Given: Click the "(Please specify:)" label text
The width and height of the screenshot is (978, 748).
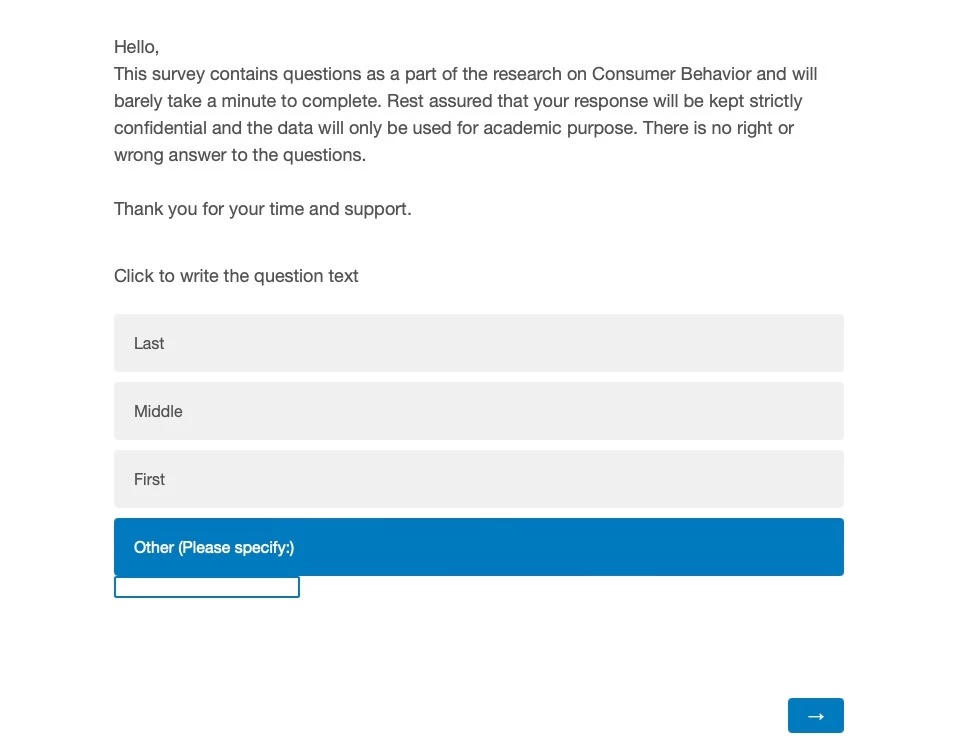Looking at the screenshot, I should point(236,548).
